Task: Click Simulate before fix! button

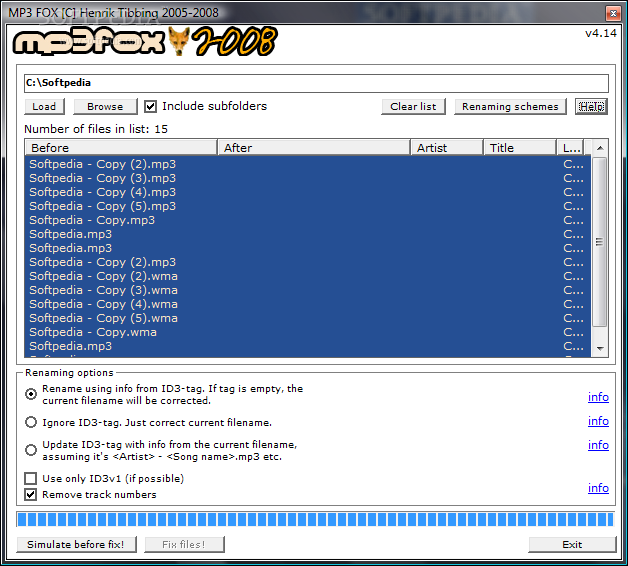Action: (x=76, y=544)
